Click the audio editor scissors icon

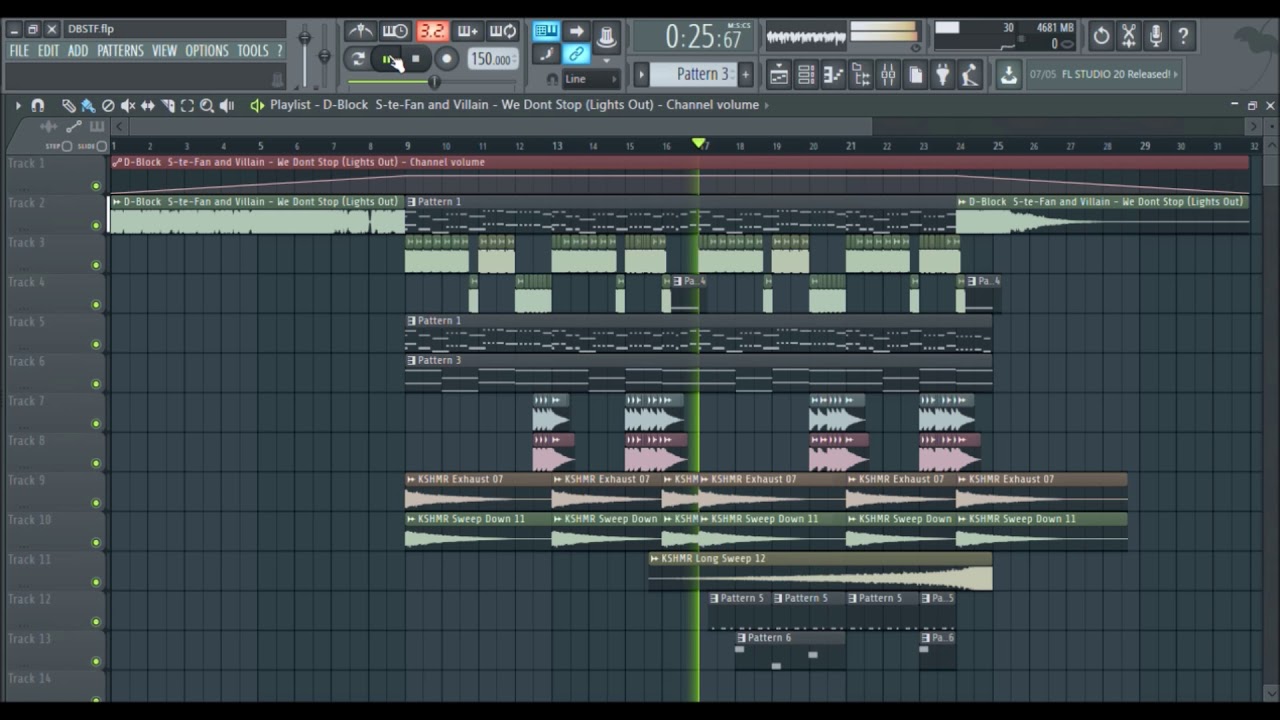[x=1129, y=36]
